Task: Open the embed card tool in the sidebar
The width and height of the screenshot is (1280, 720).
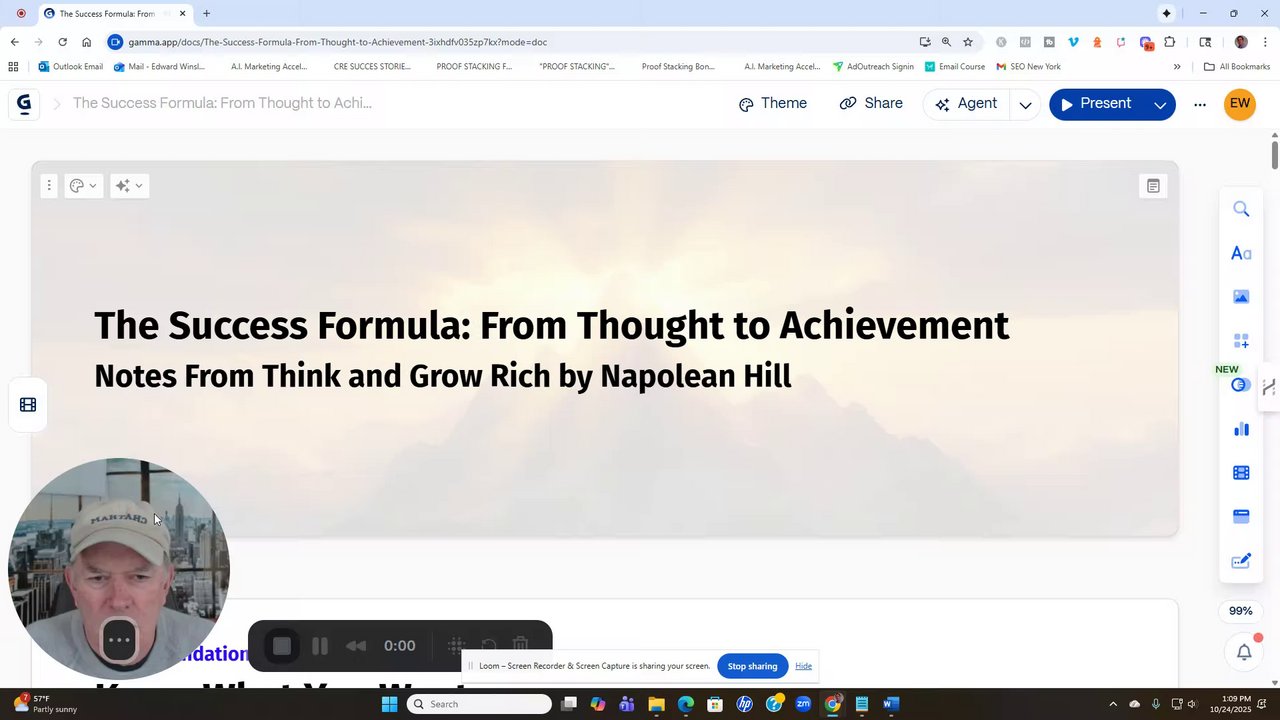Action: 1241,517
